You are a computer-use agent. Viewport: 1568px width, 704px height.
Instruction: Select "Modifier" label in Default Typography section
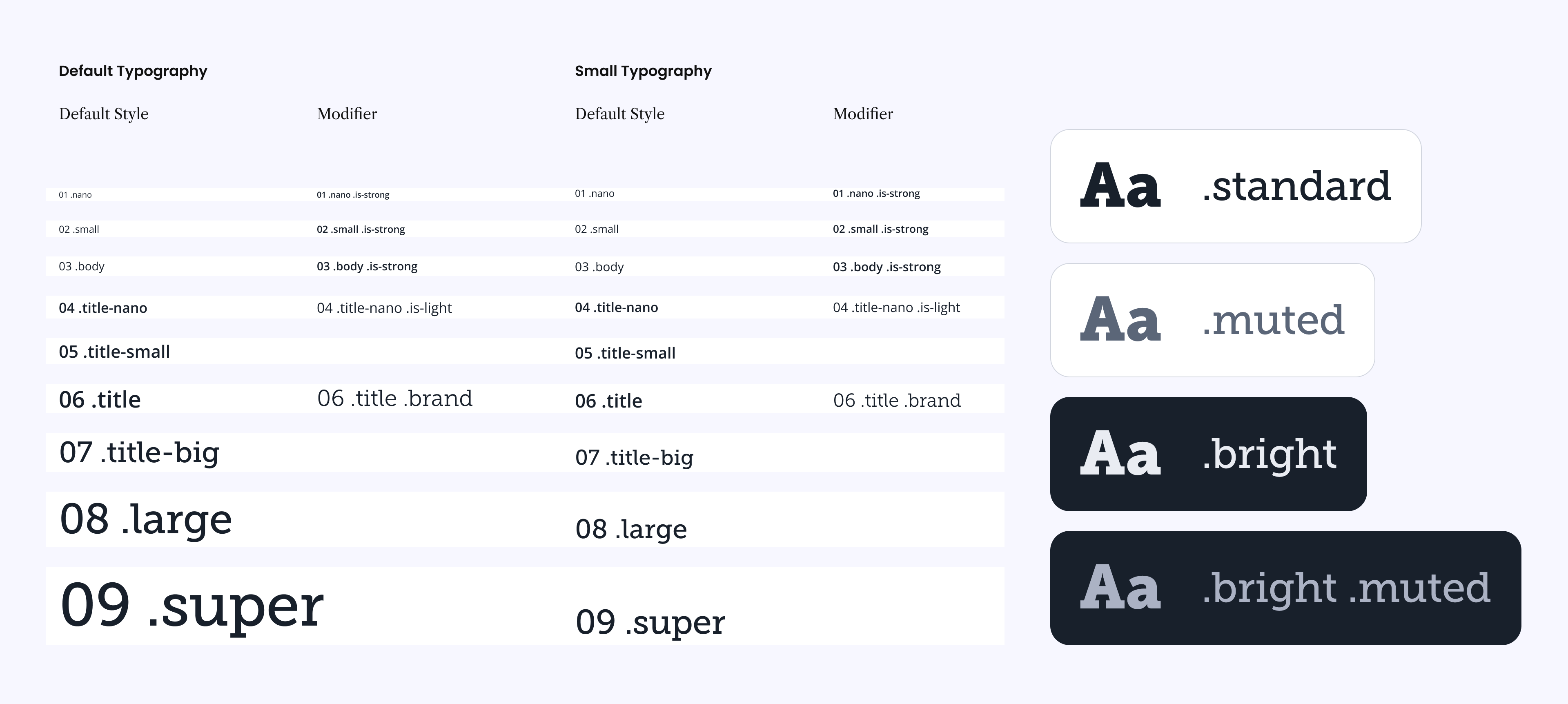tap(347, 114)
